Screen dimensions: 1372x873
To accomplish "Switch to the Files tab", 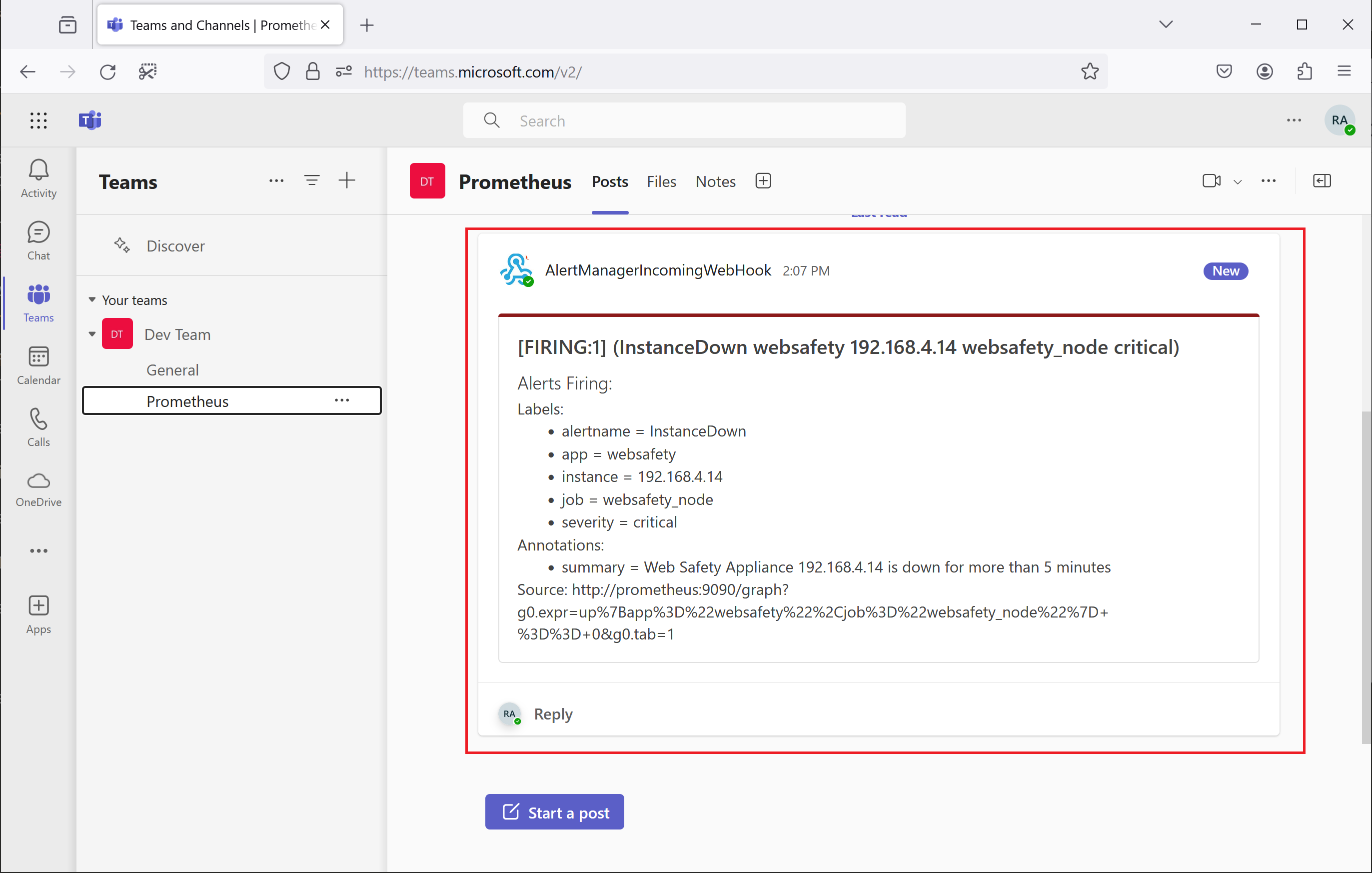I will click(x=661, y=182).
